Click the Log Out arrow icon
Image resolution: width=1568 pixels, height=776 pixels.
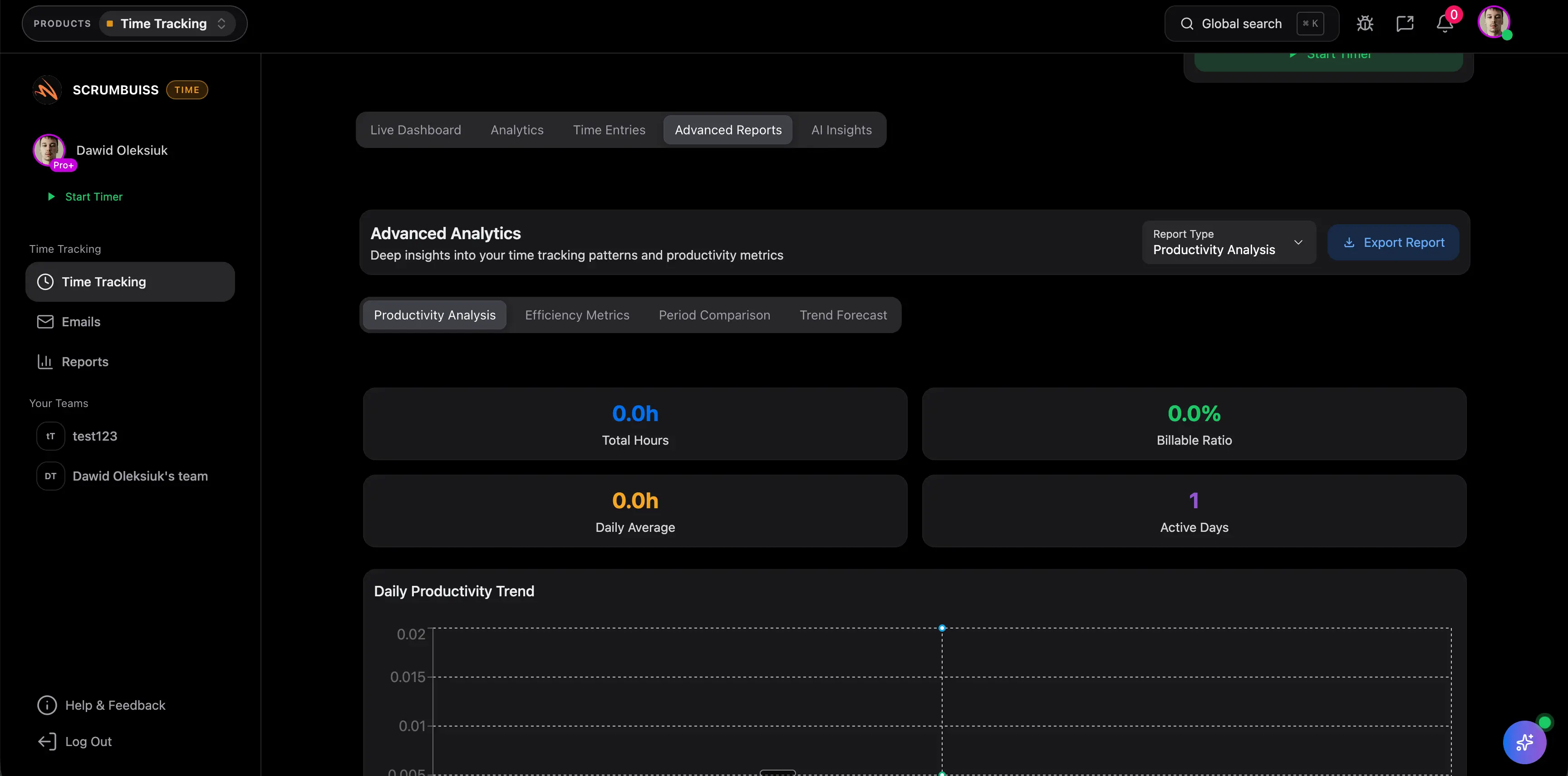(x=47, y=742)
